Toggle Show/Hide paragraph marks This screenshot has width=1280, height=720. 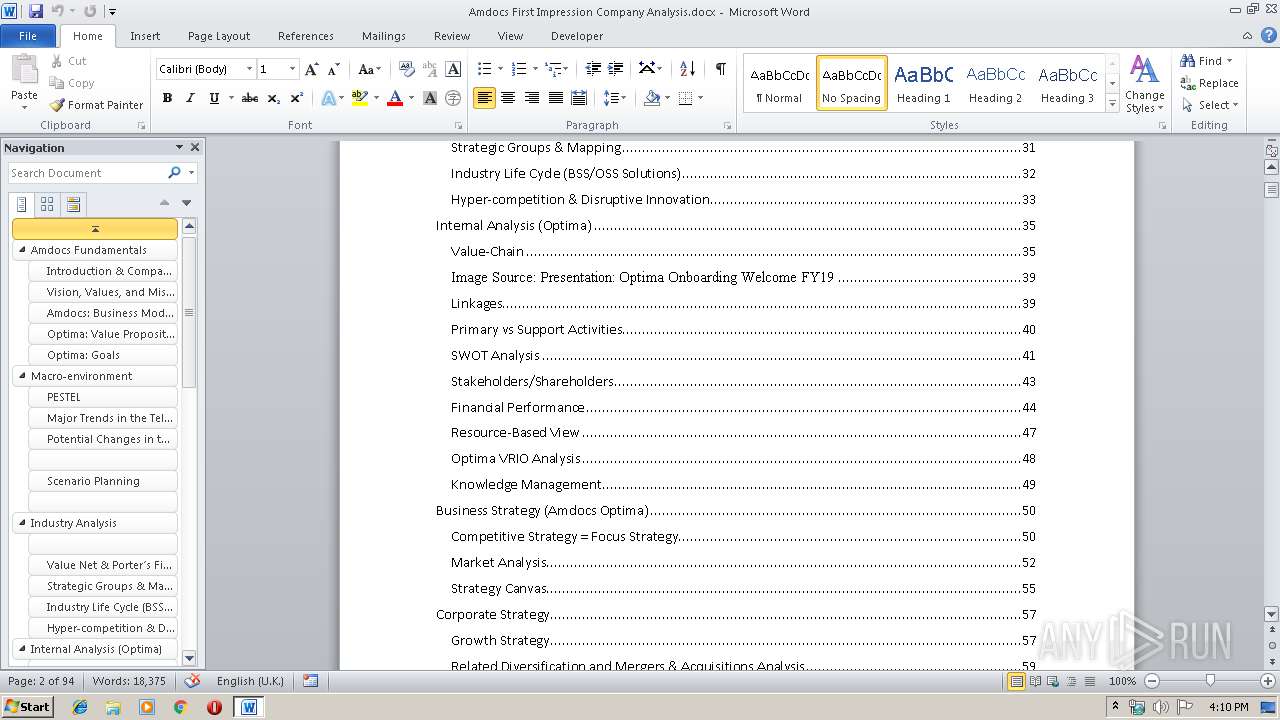[x=720, y=69]
